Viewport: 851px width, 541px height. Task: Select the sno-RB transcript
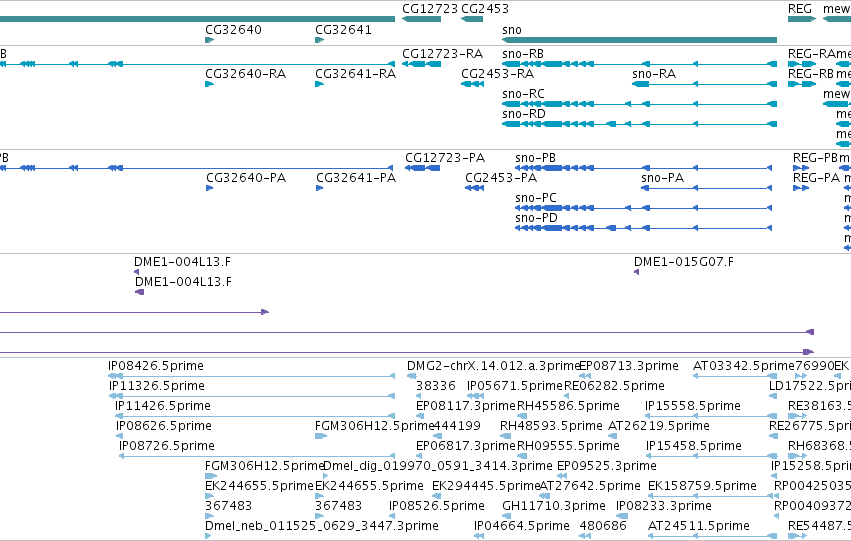pyautogui.click(x=639, y=64)
